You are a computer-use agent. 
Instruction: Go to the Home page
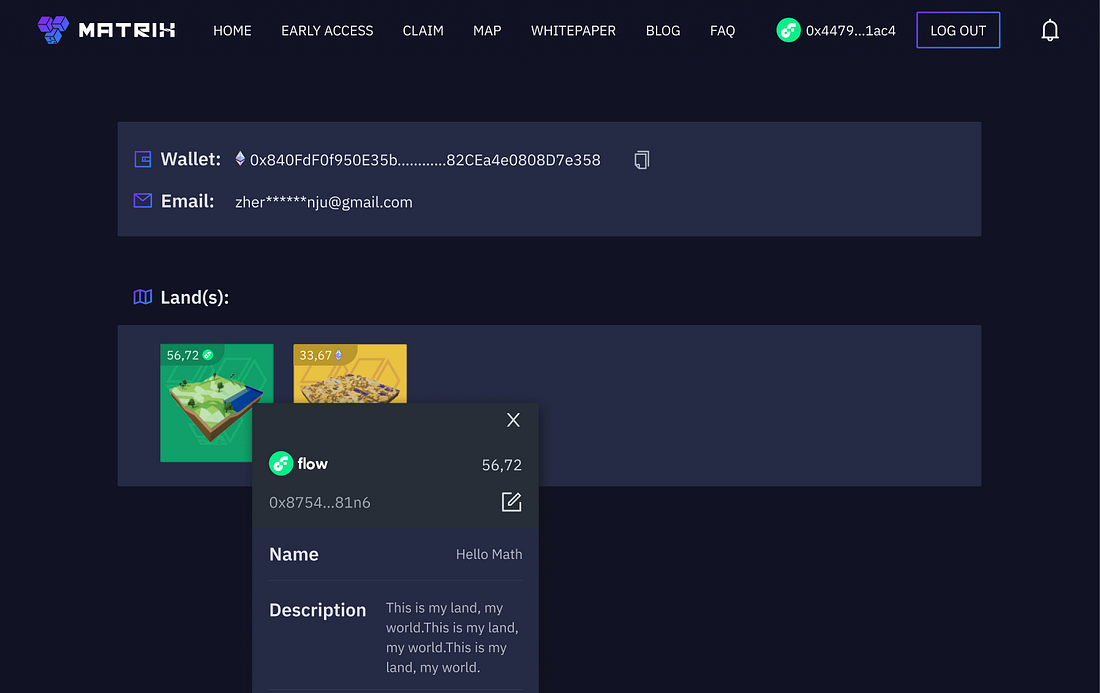coord(232,31)
